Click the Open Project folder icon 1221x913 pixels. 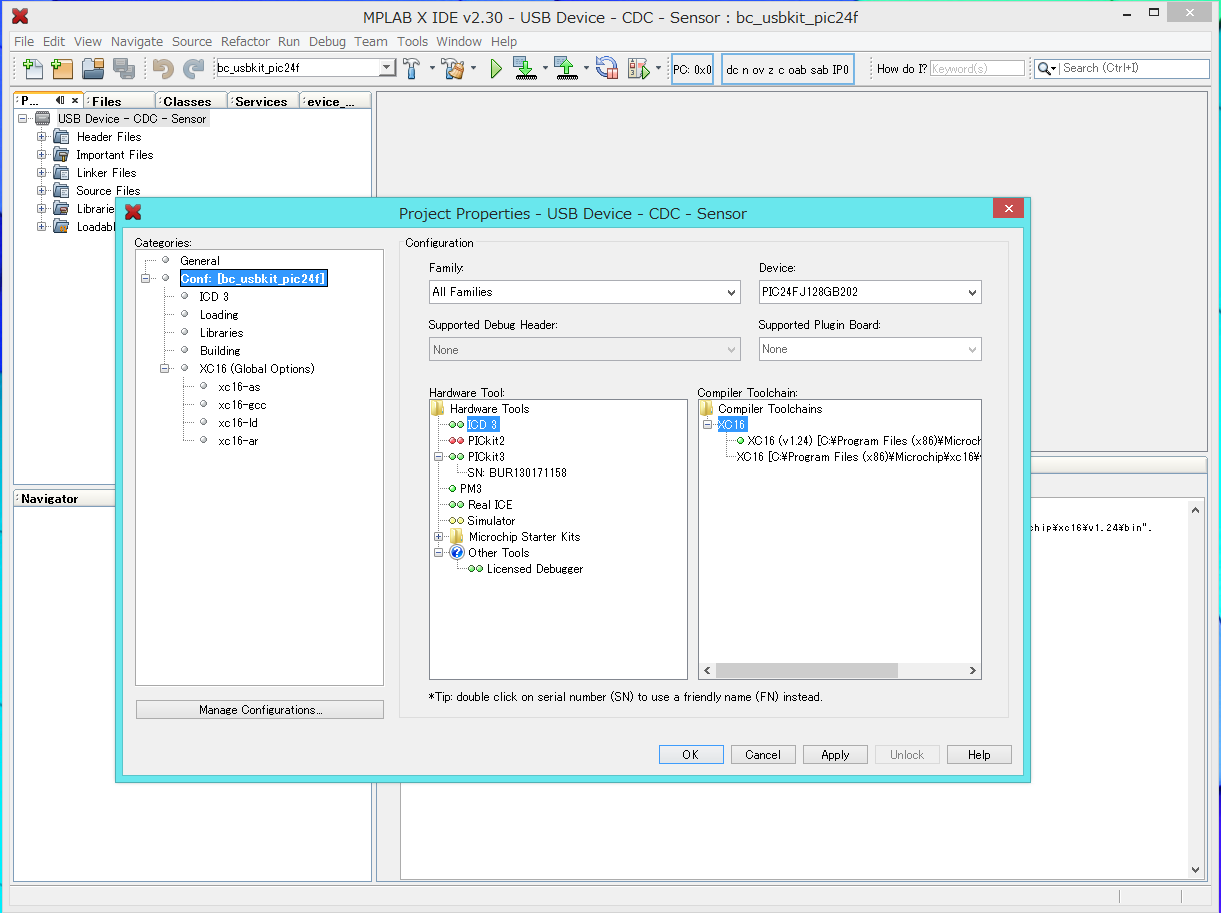pyautogui.click(x=93, y=69)
